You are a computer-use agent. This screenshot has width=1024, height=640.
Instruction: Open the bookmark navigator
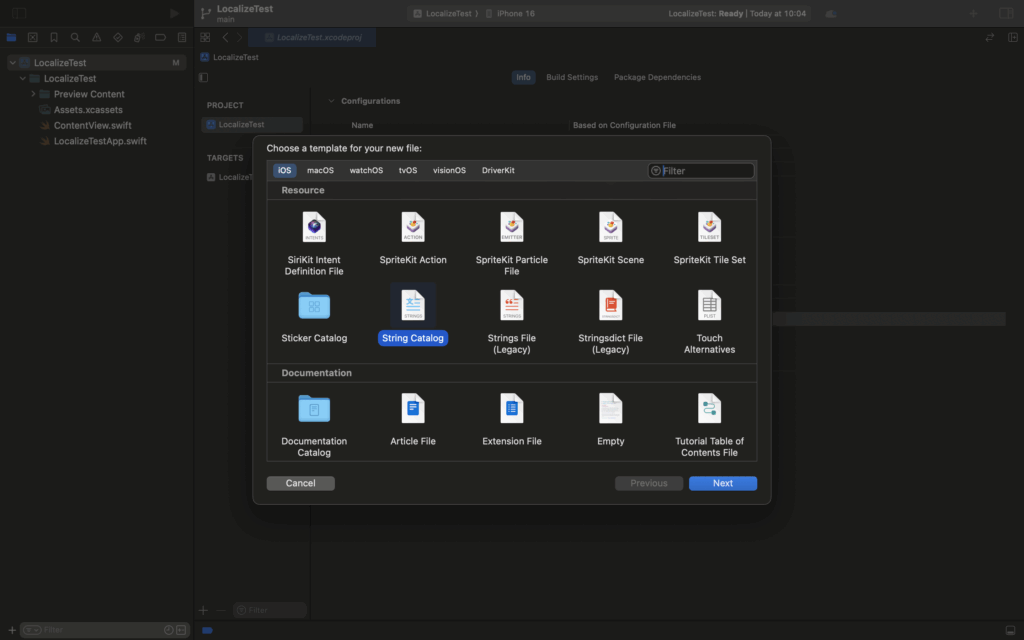(54, 37)
